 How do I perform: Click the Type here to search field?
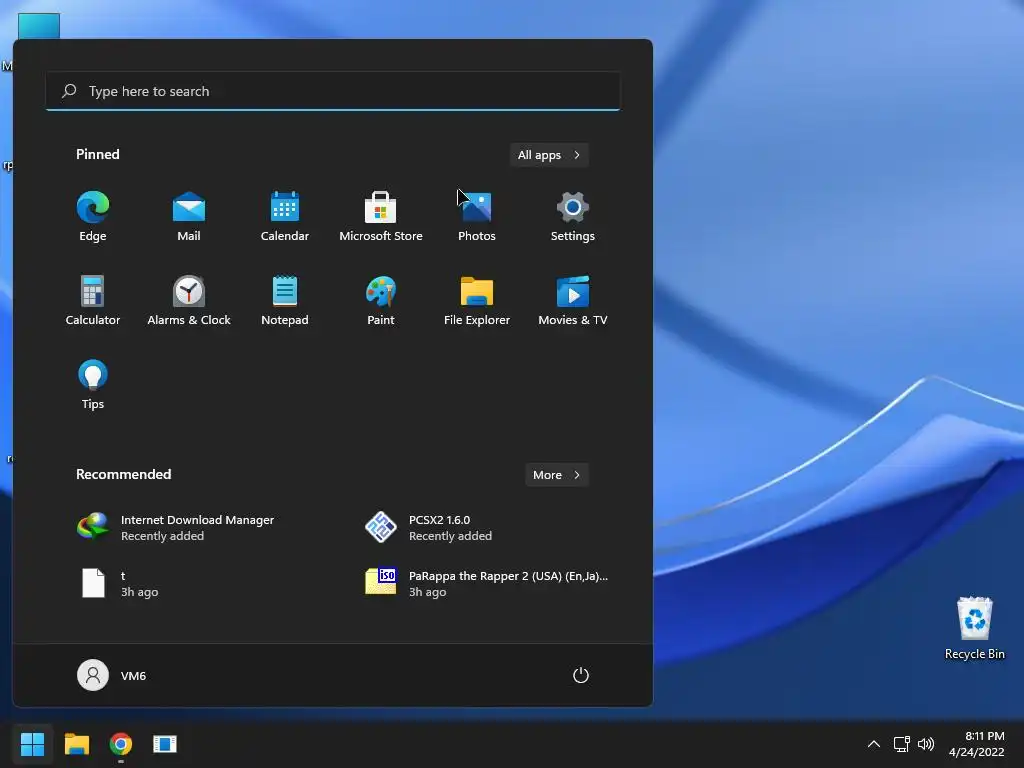333,91
